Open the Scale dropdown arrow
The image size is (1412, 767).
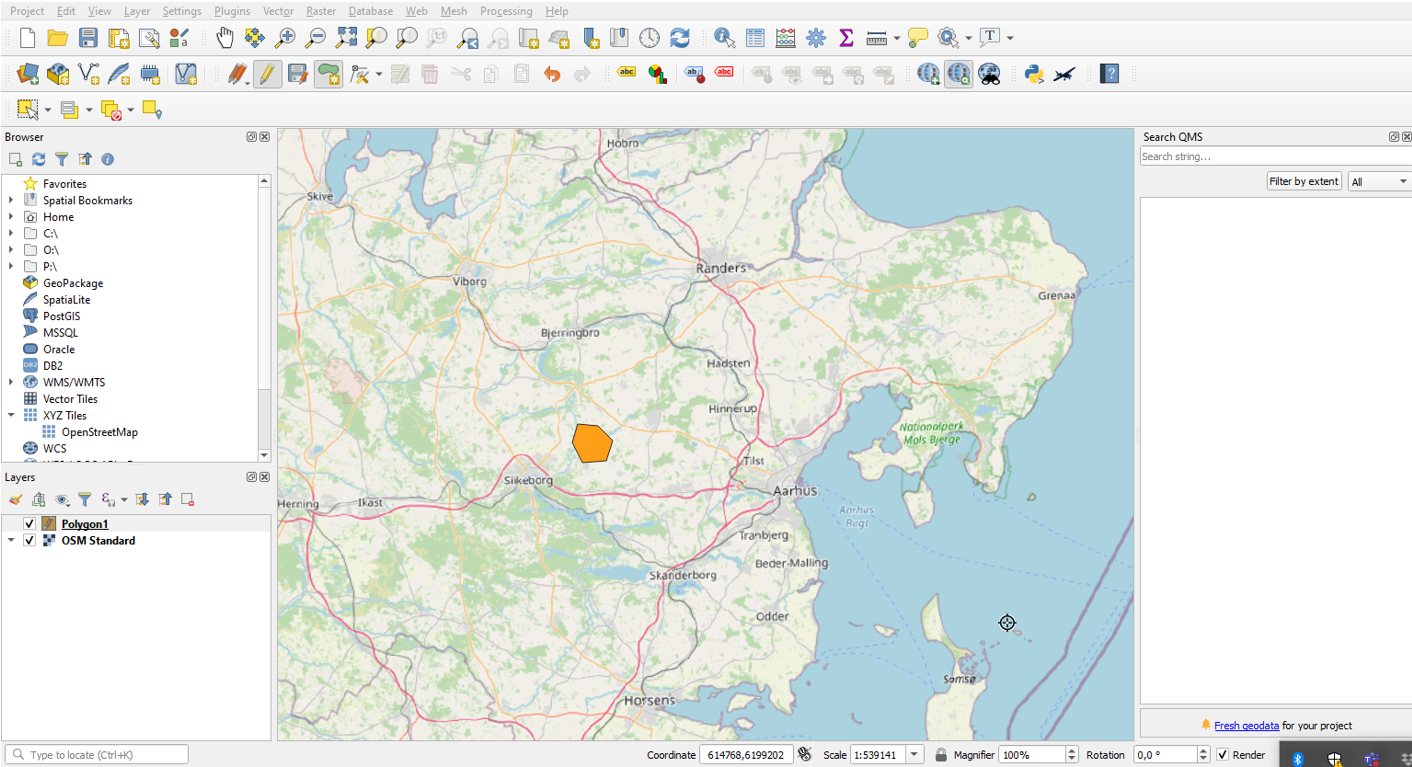tap(915, 755)
